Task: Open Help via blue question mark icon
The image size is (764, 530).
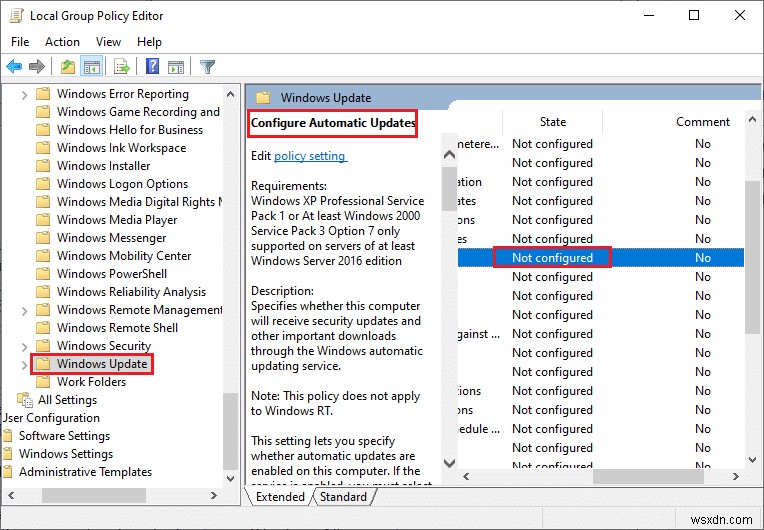Action: click(x=153, y=66)
